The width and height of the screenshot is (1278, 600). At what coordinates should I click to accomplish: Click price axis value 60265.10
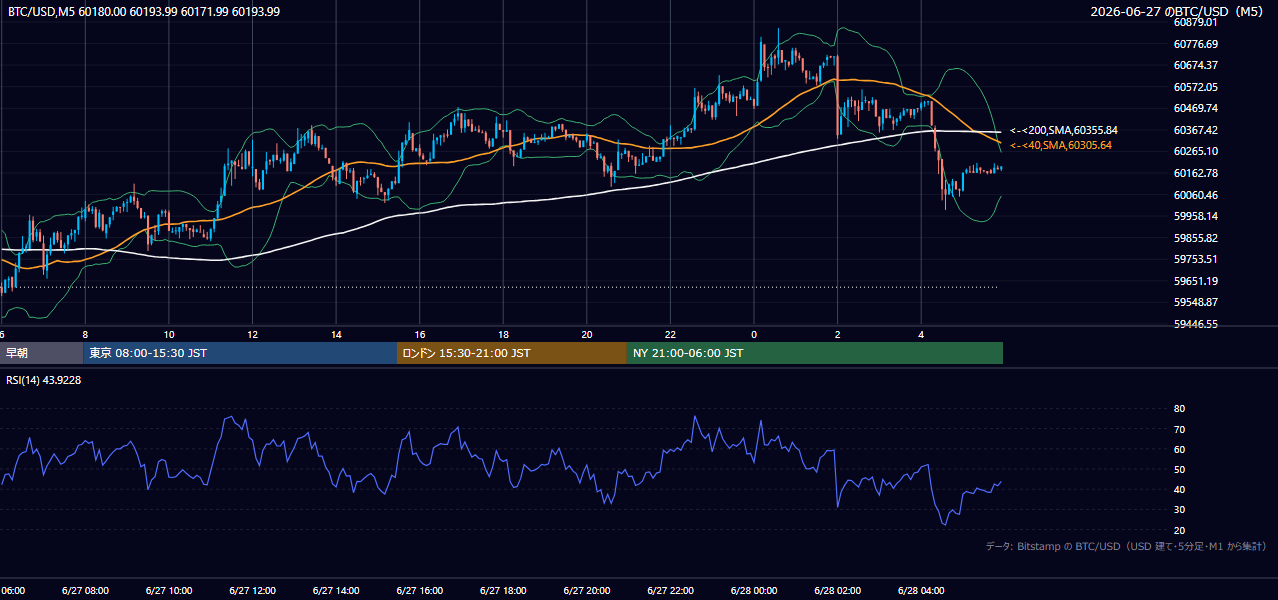[1196, 151]
